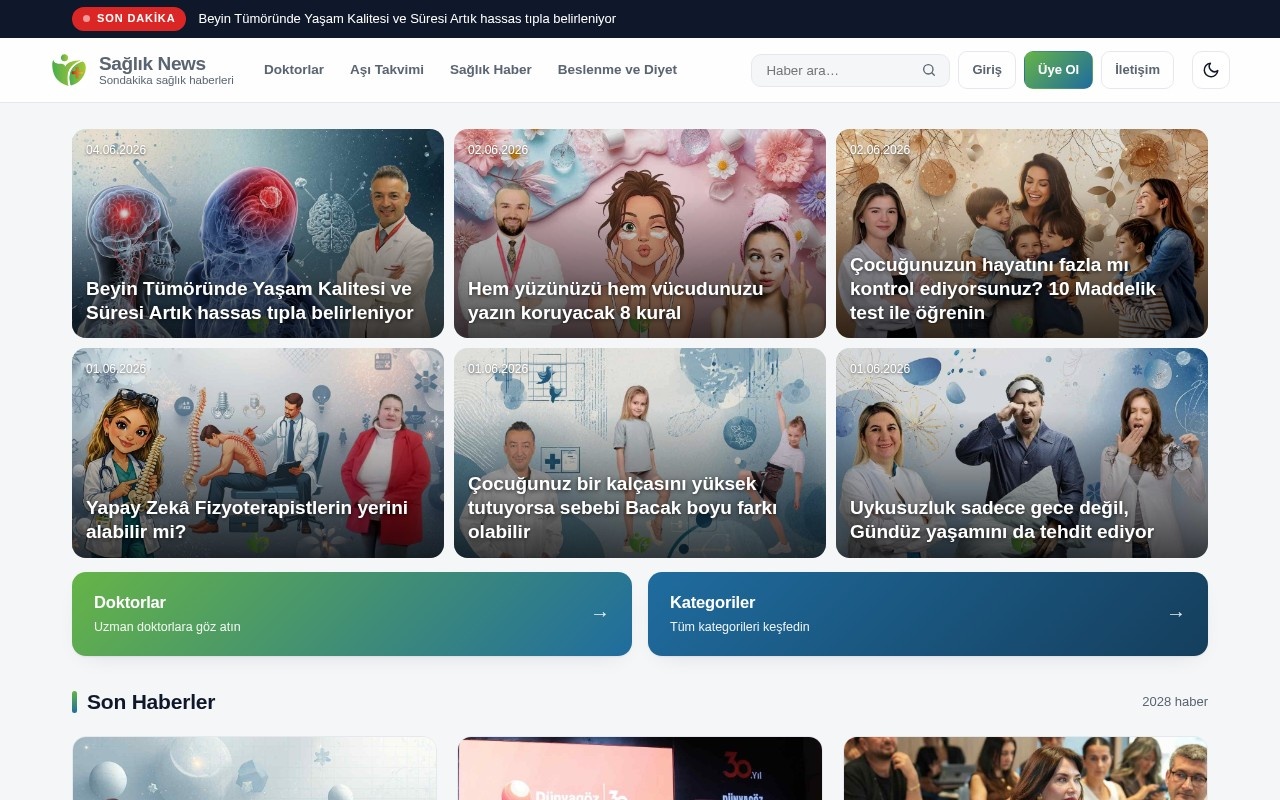
Task: Click the search magnifier icon
Action: click(x=929, y=70)
